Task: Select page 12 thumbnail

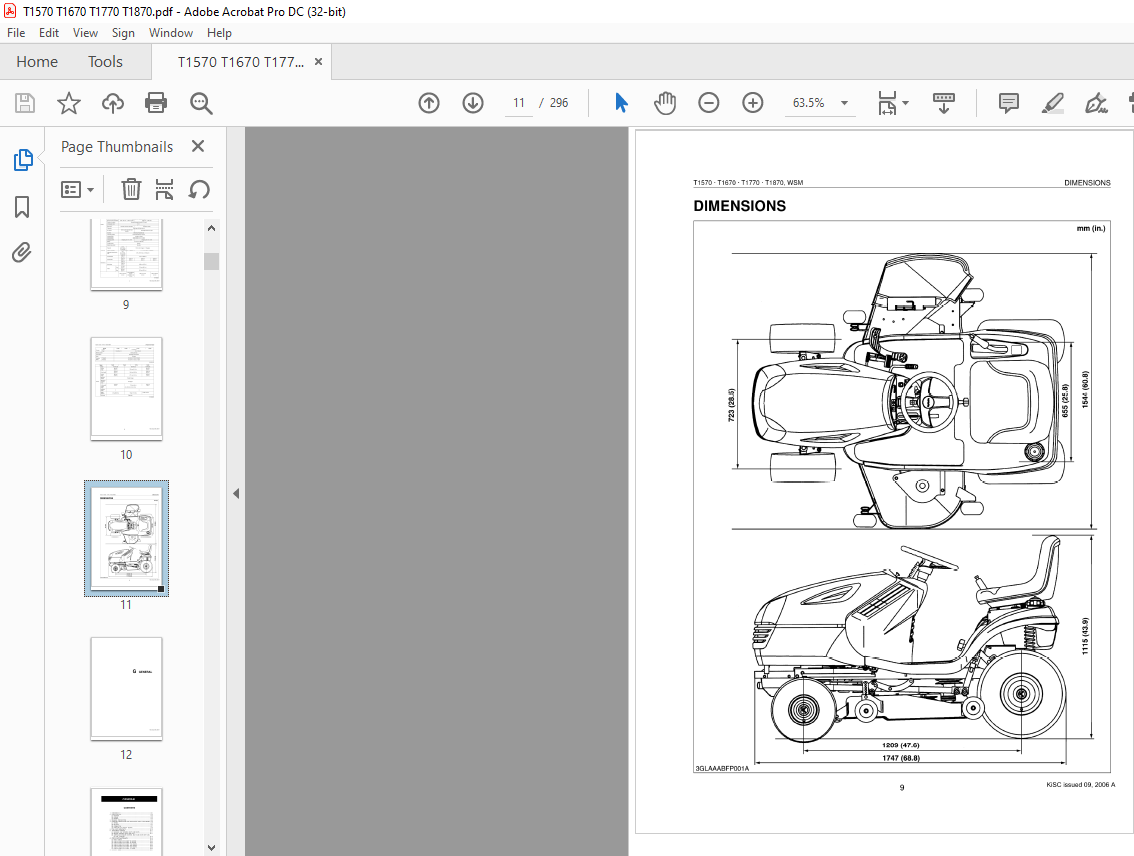Action: pyautogui.click(x=127, y=688)
